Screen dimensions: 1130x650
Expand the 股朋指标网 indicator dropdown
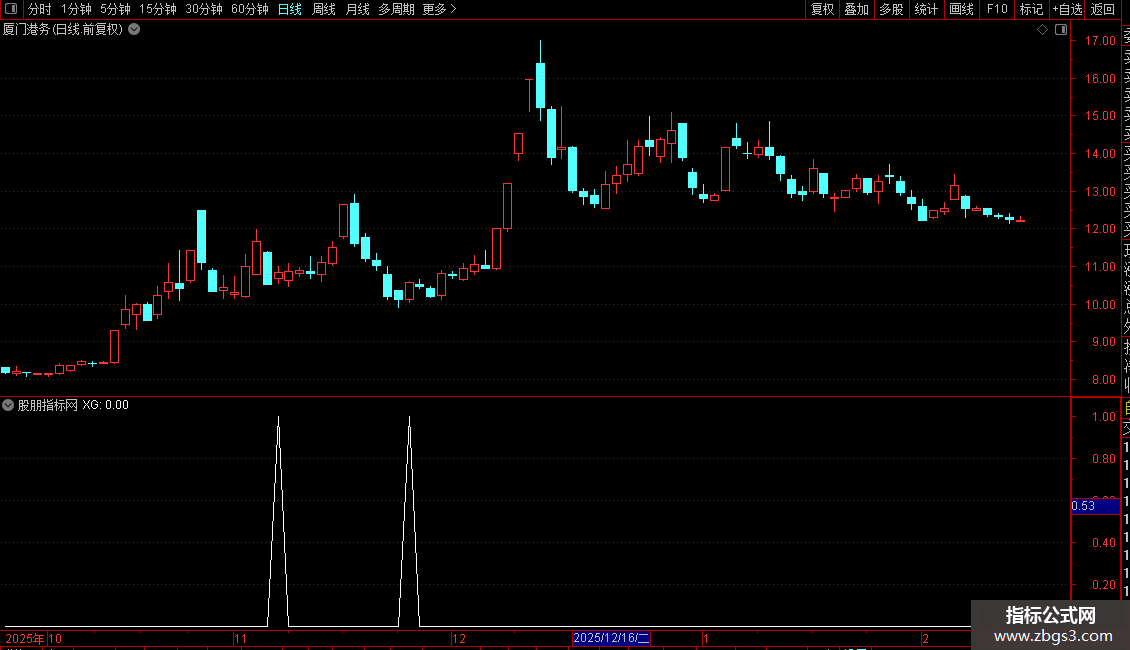coord(8,405)
